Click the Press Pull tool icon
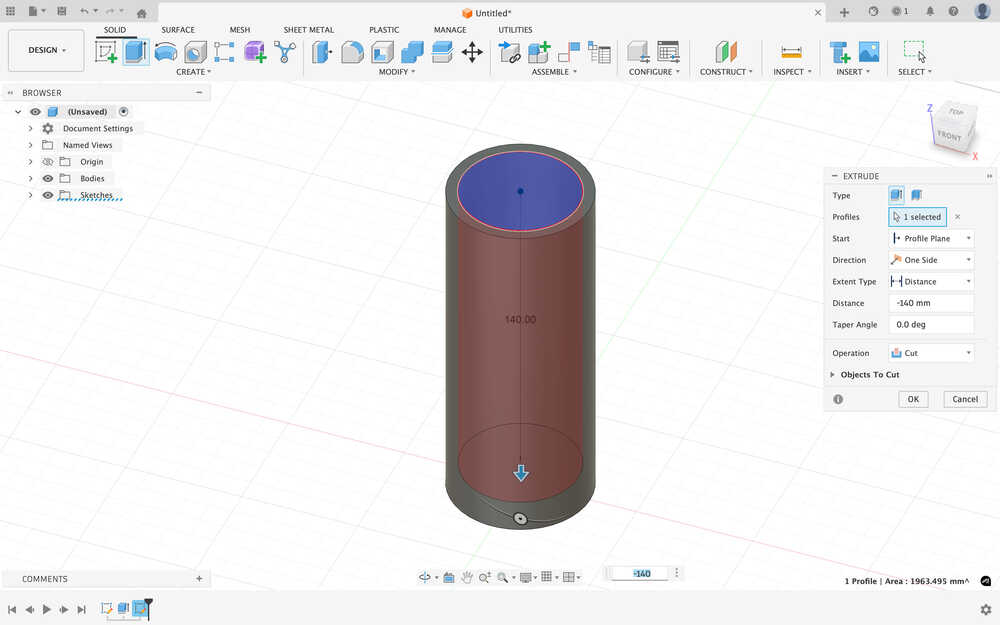The image size is (1000, 625). [322, 52]
